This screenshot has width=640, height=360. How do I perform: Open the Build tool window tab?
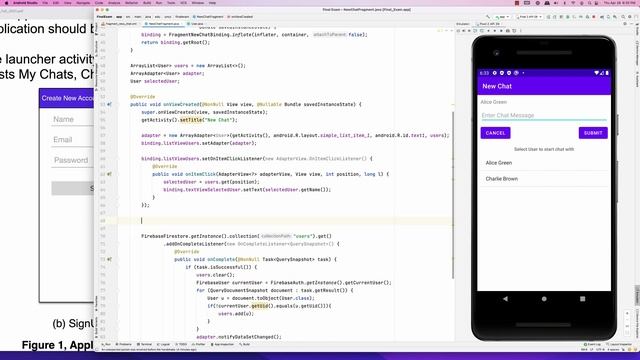click(x=245, y=344)
